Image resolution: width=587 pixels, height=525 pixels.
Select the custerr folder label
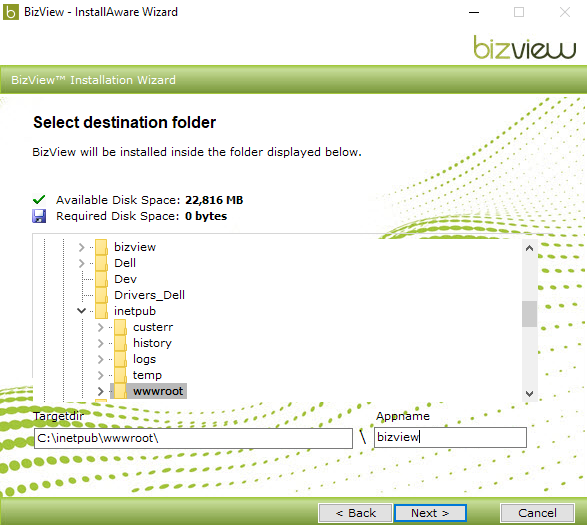(x=153, y=327)
